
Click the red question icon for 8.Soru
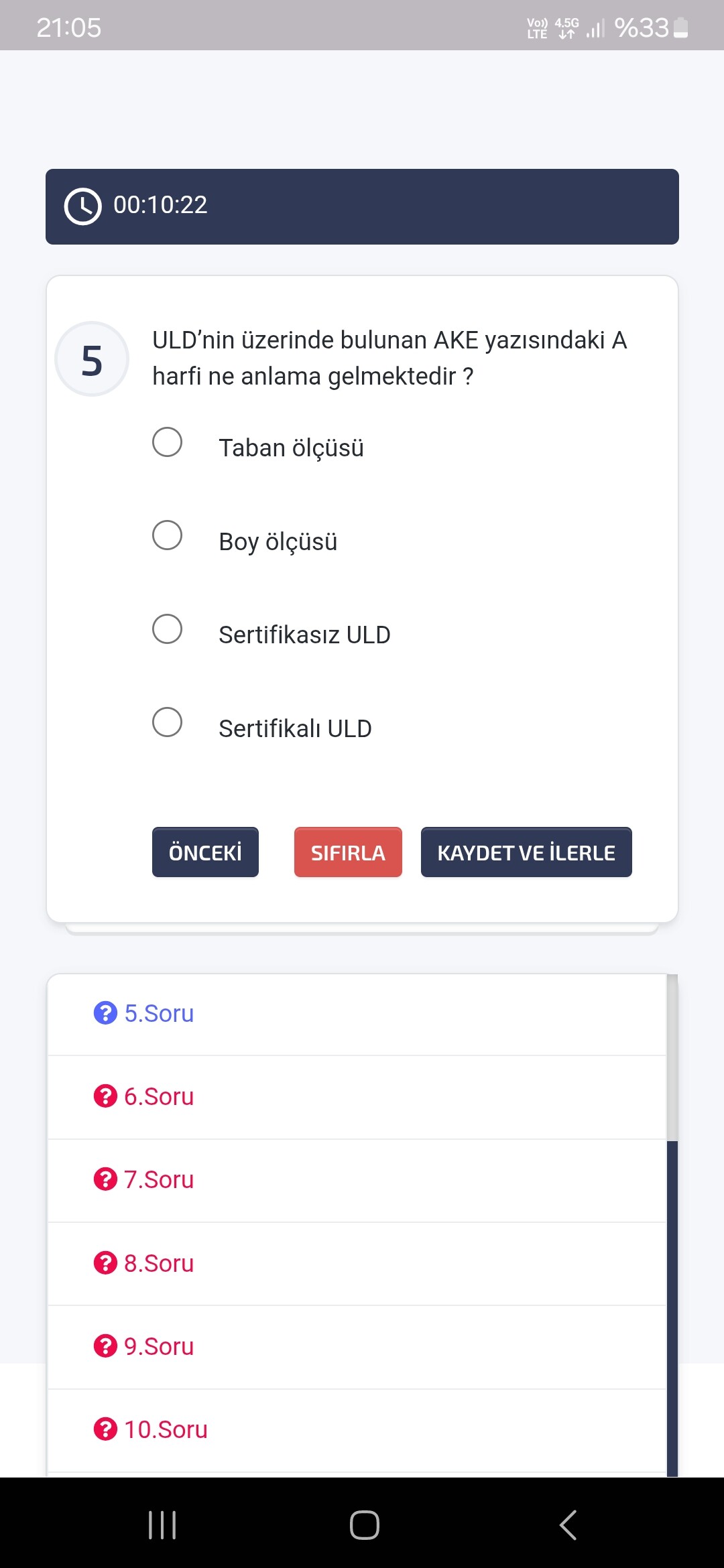click(105, 1262)
